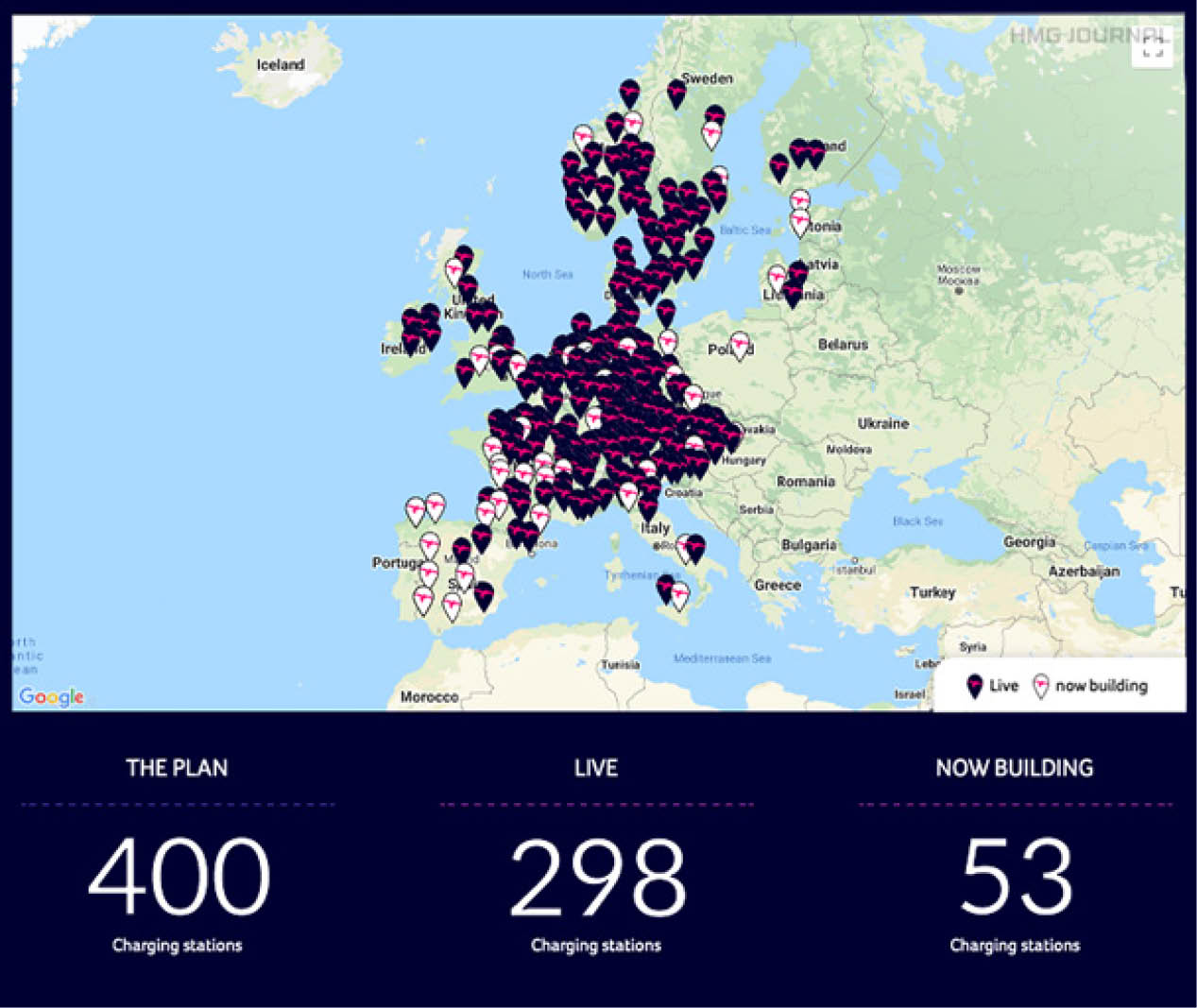Click the now building pin in legend
1197x1008 pixels.
[1040, 686]
